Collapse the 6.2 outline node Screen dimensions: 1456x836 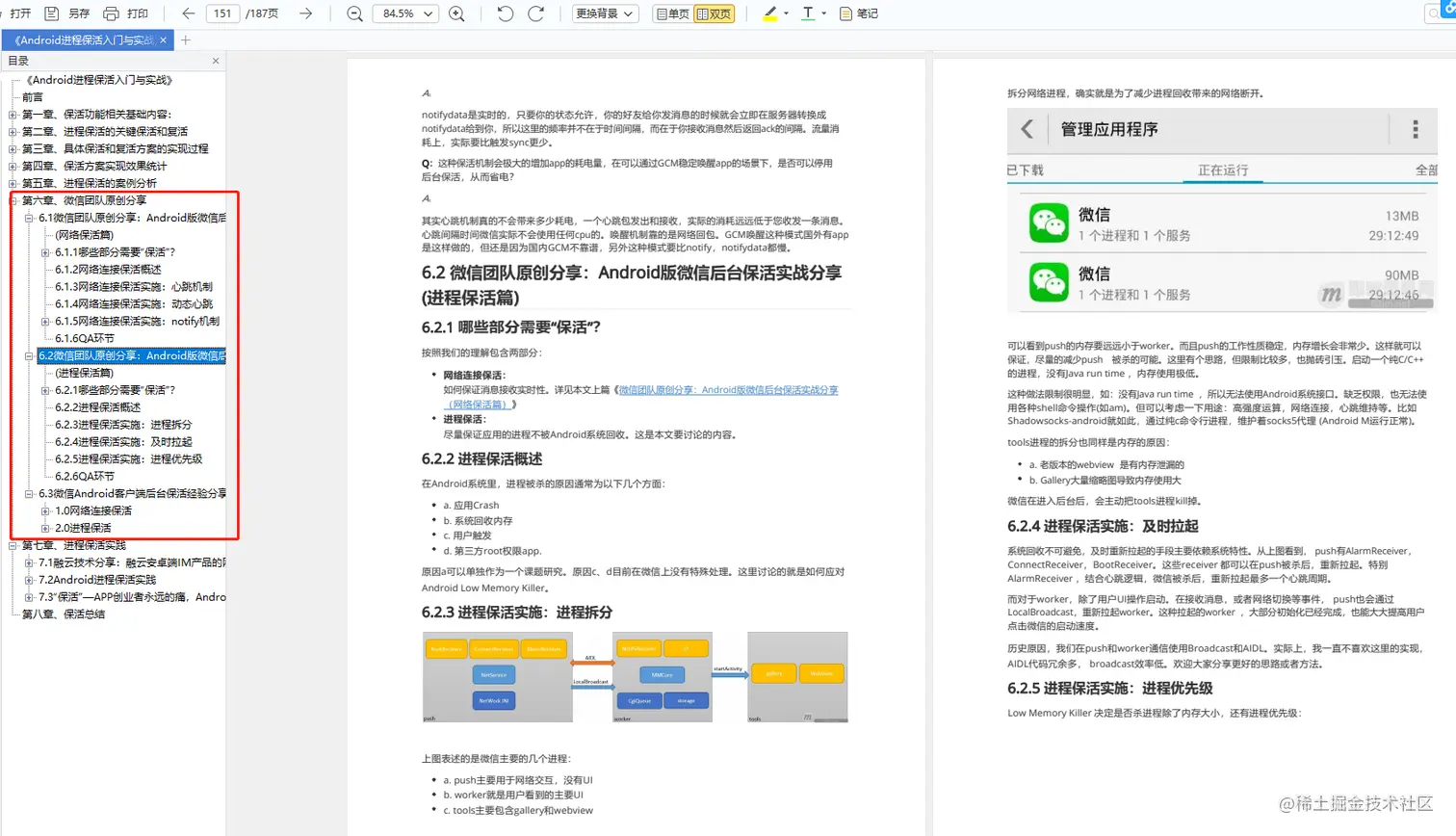pos(29,356)
